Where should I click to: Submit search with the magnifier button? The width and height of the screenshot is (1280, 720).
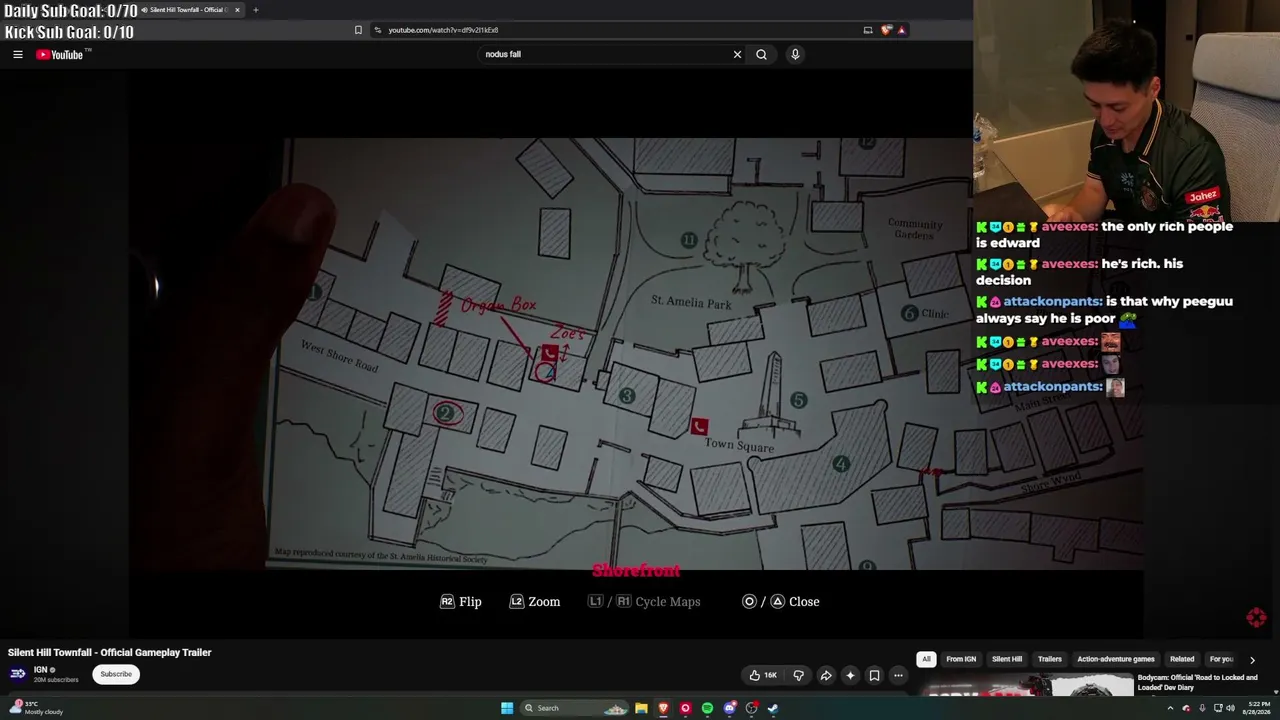coord(761,54)
